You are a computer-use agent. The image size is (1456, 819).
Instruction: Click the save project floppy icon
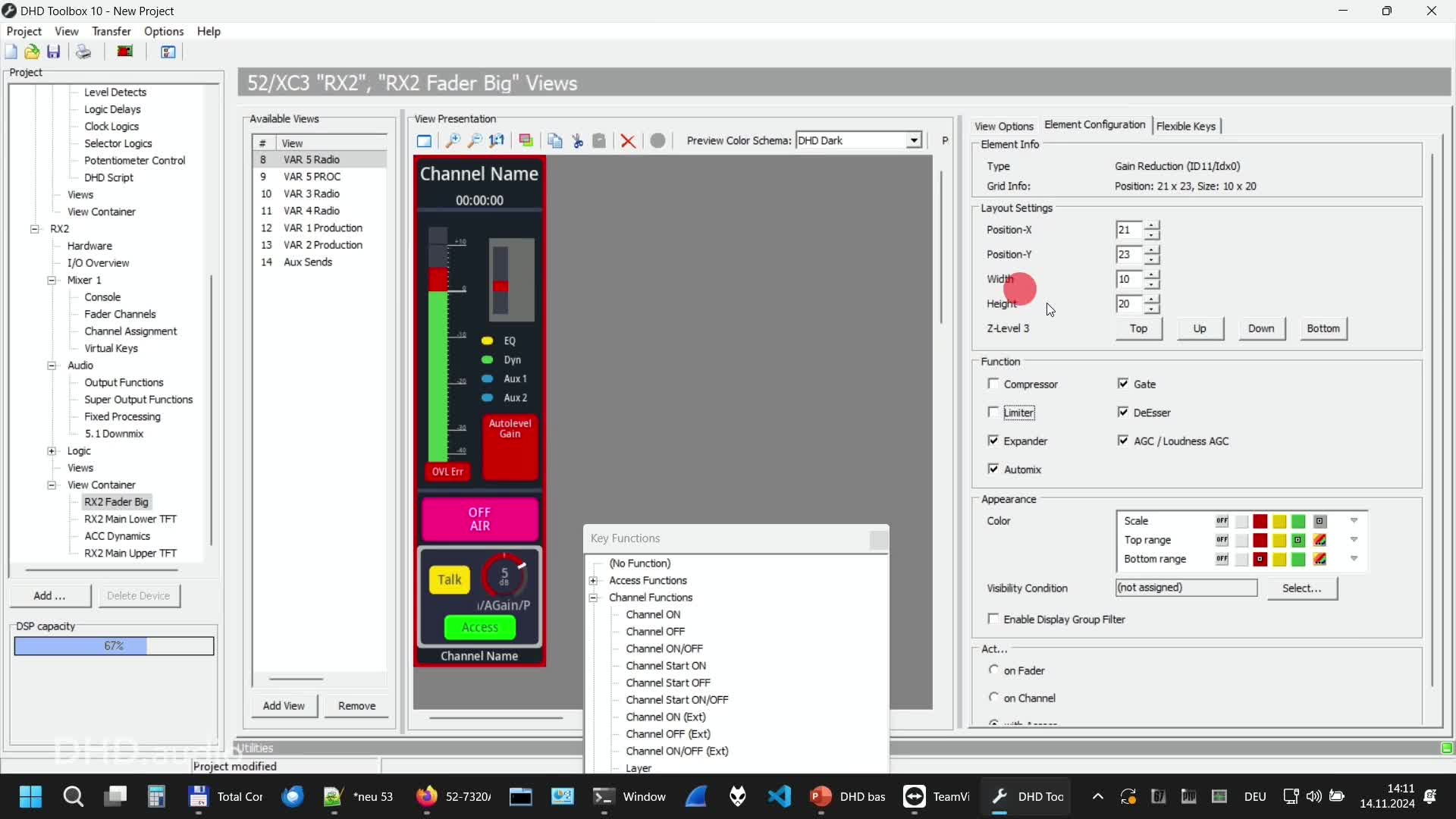[x=54, y=52]
